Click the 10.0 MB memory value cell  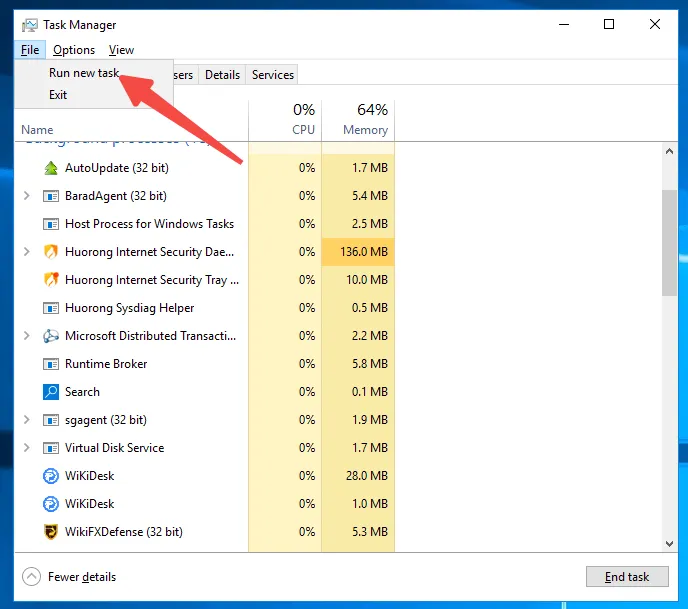(358, 280)
